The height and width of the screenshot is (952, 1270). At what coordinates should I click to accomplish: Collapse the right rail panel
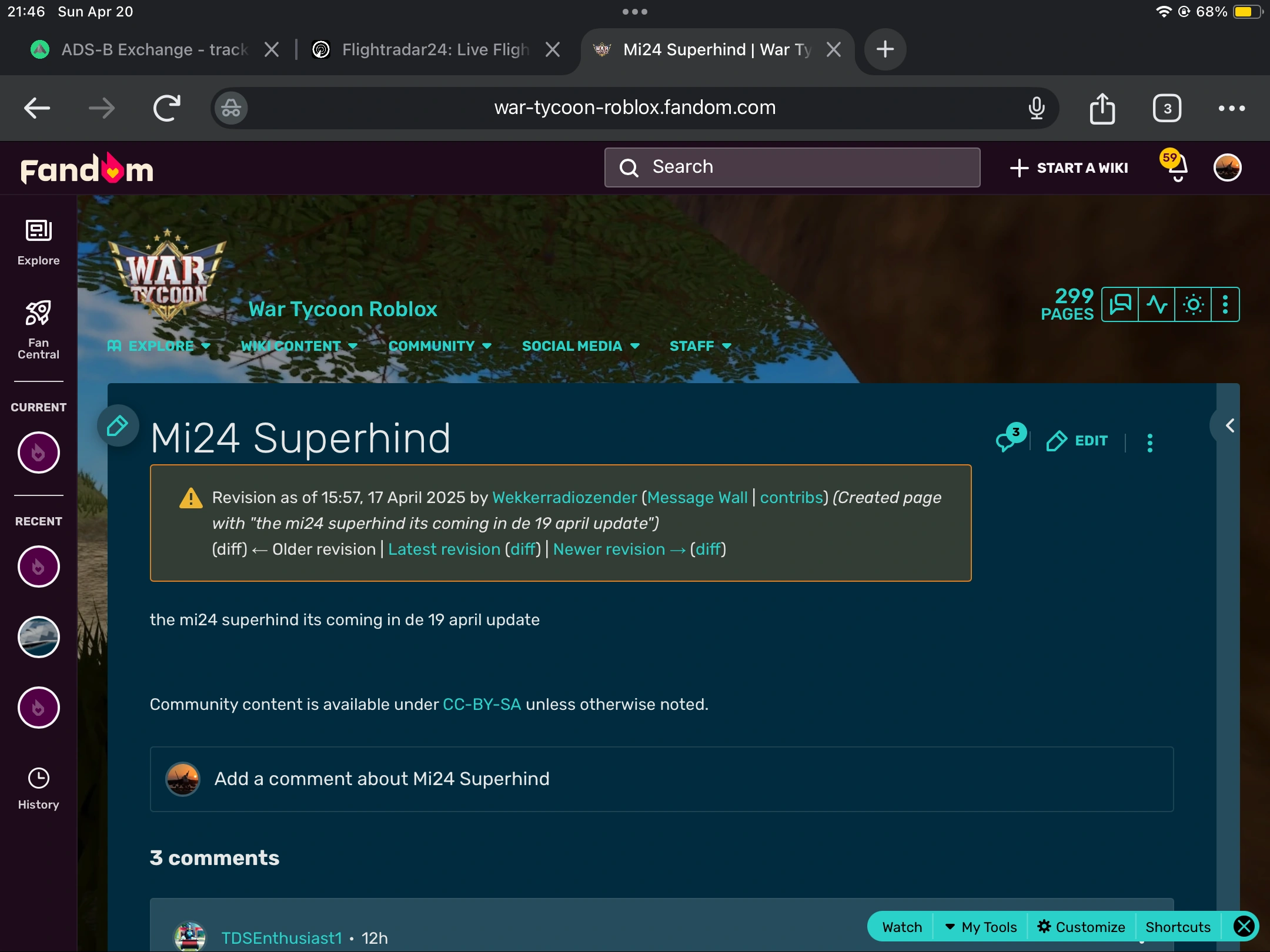click(1229, 425)
